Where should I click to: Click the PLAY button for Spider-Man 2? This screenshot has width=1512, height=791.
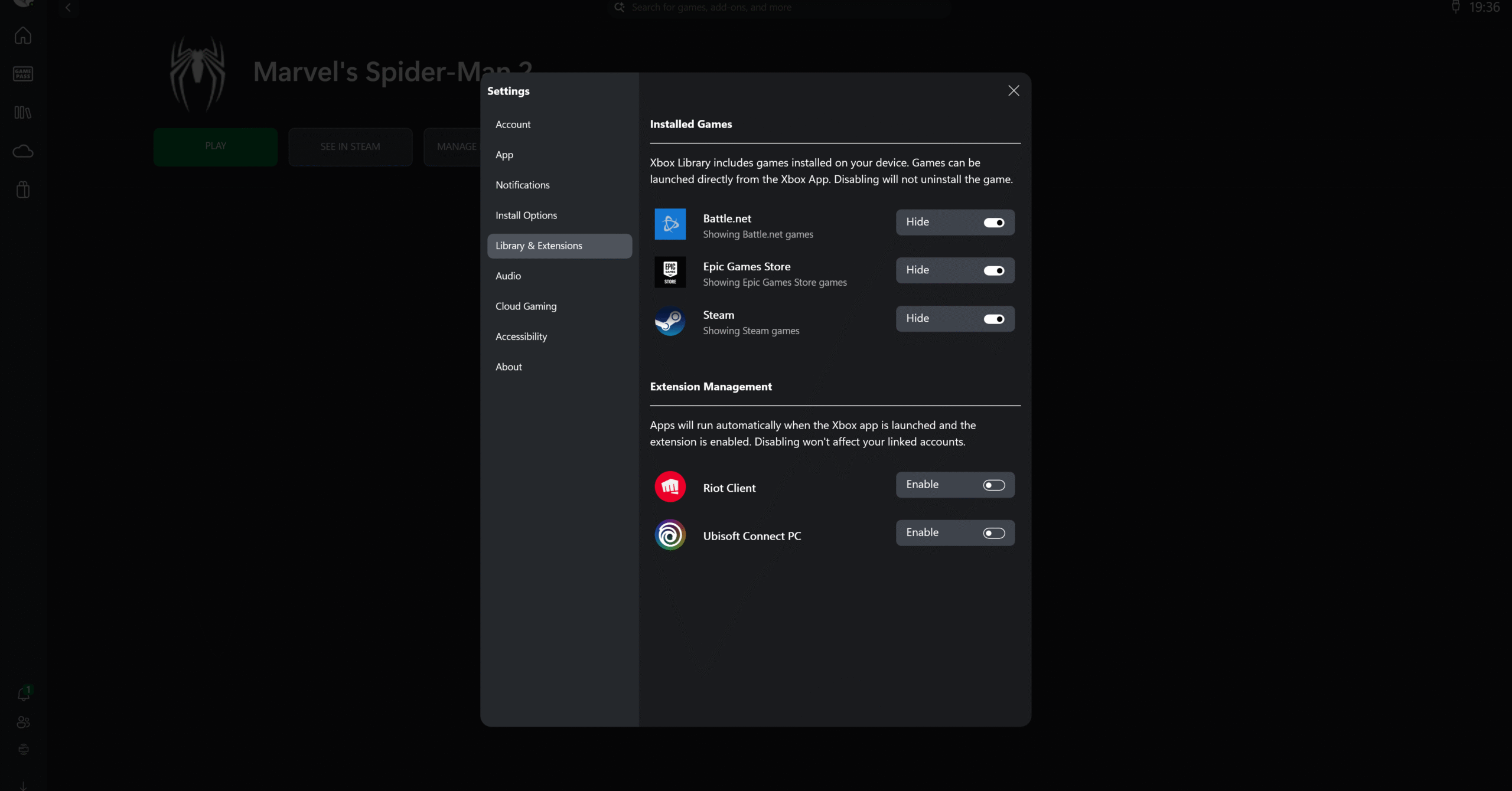coord(216,146)
